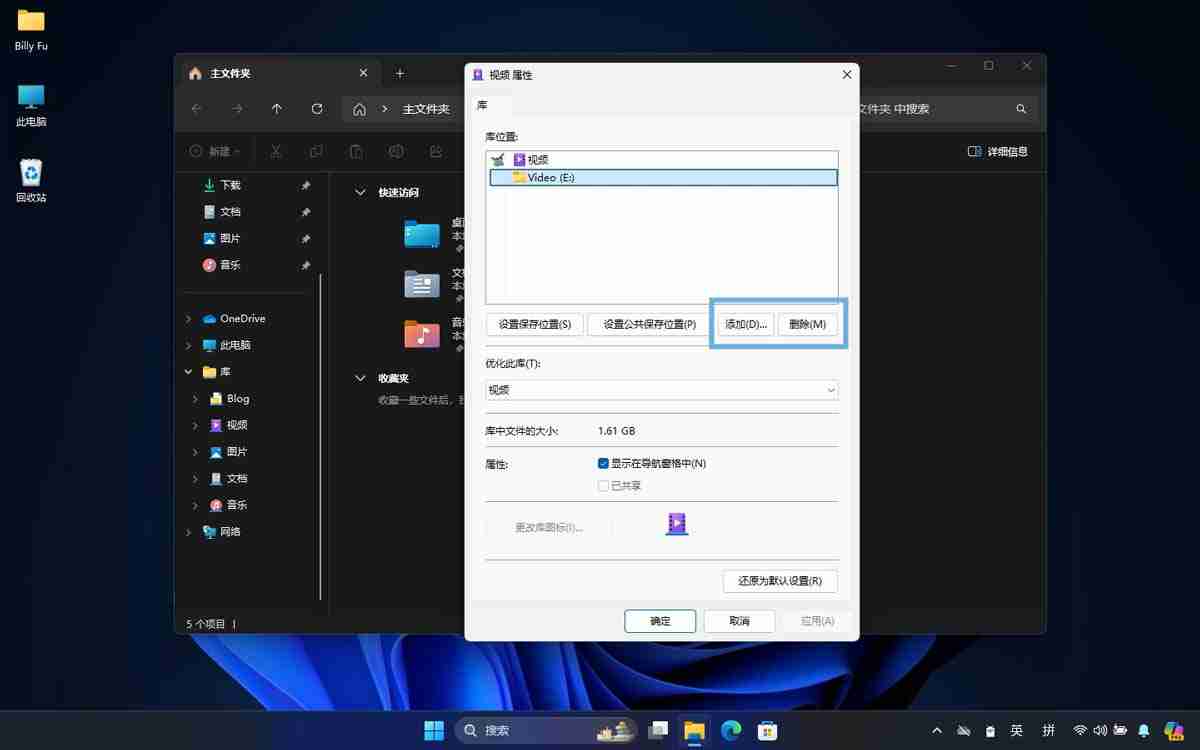This screenshot has height=750, width=1200.
Task: Click the 添加(D) button
Action: (744, 323)
